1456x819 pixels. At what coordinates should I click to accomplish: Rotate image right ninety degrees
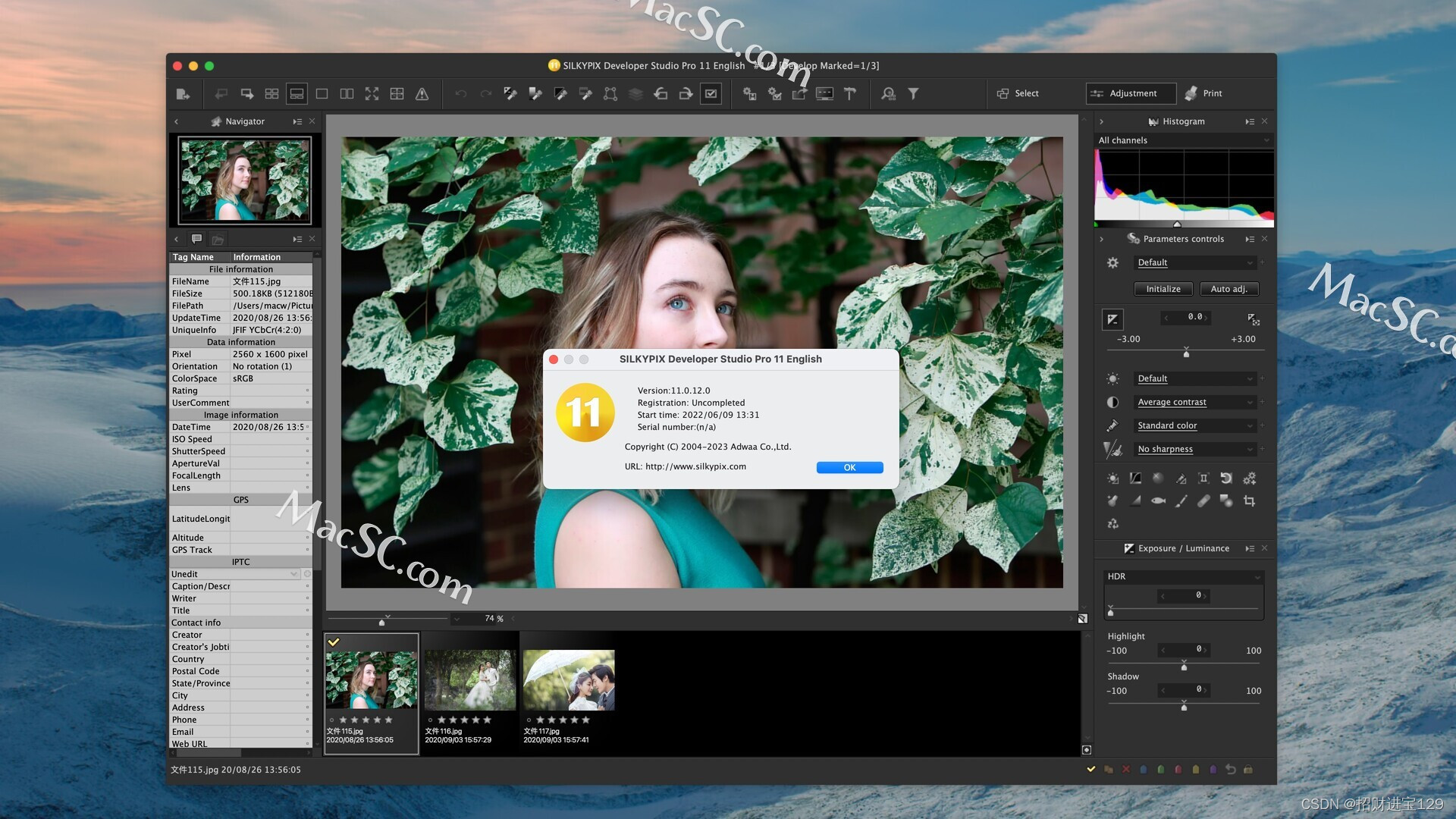click(686, 94)
